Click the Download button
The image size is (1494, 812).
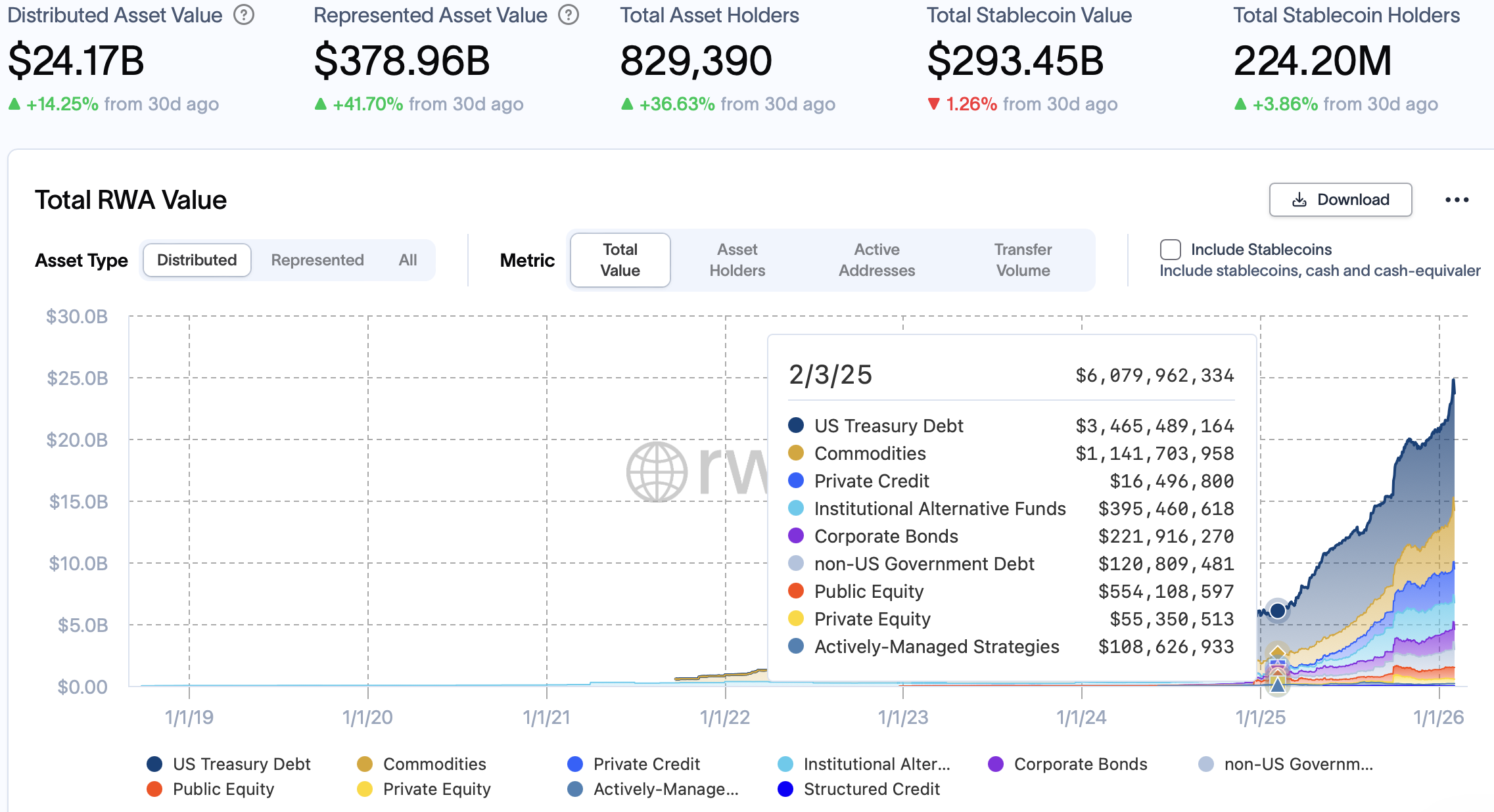pos(1341,199)
